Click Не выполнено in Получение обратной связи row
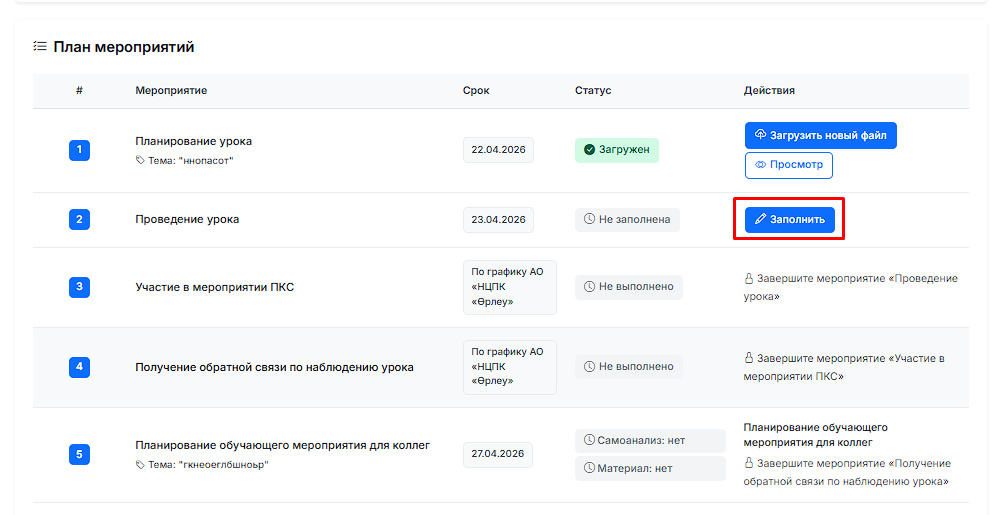The image size is (1006, 515). (x=629, y=367)
